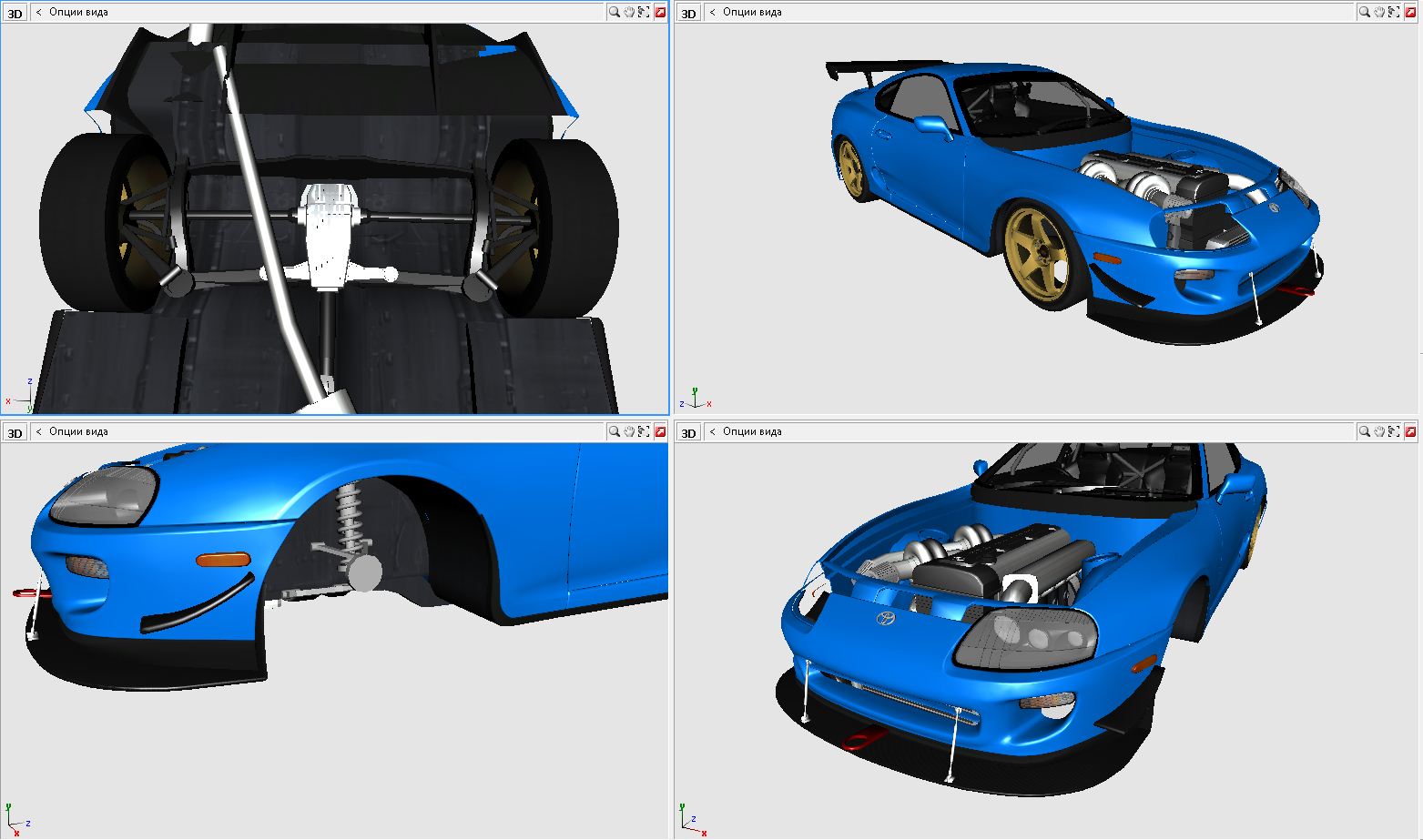Toggle maximize red arrow in bottom-left viewport
The width and height of the screenshot is (1423, 840).
pyautogui.click(x=660, y=431)
